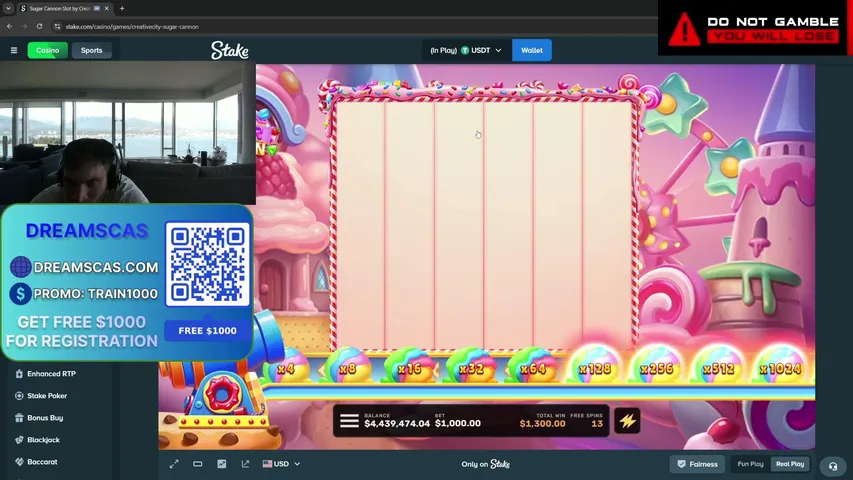Click the Blackjack cards icon
This screenshot has width=853, height=480.
(19, 440)
